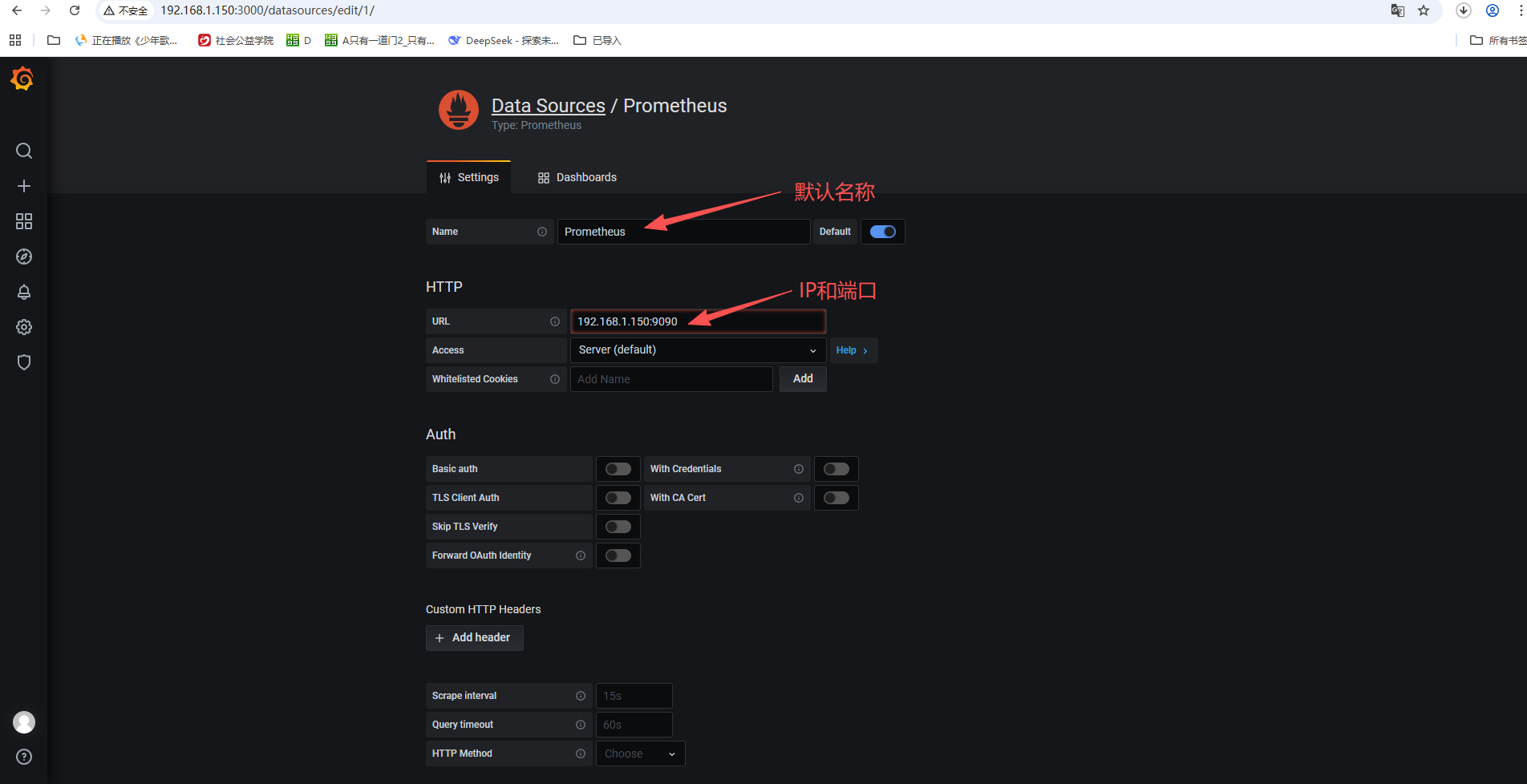Open the Search icon in sidebar
The image size is (1527, 784).
[24, 151]
